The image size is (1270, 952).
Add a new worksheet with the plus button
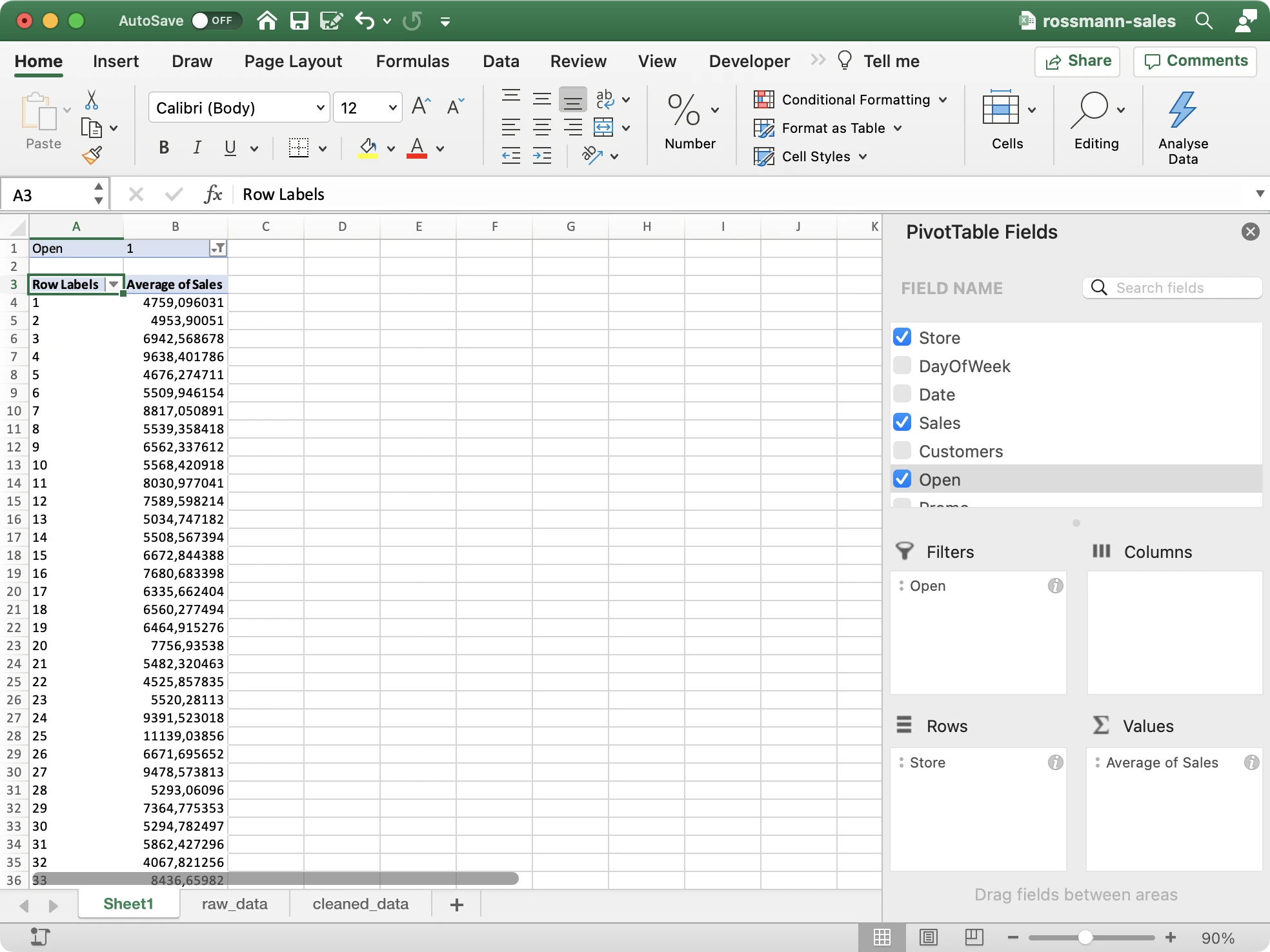click(456, 904)
